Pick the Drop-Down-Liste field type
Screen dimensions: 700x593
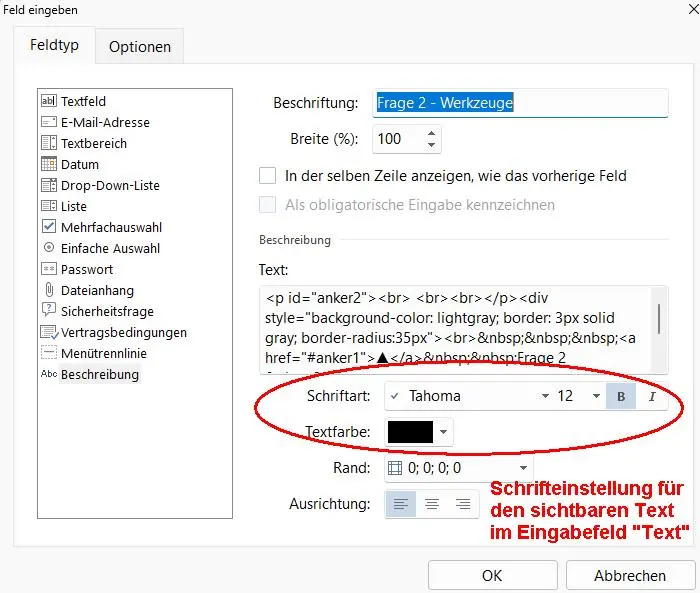[109, 185]
